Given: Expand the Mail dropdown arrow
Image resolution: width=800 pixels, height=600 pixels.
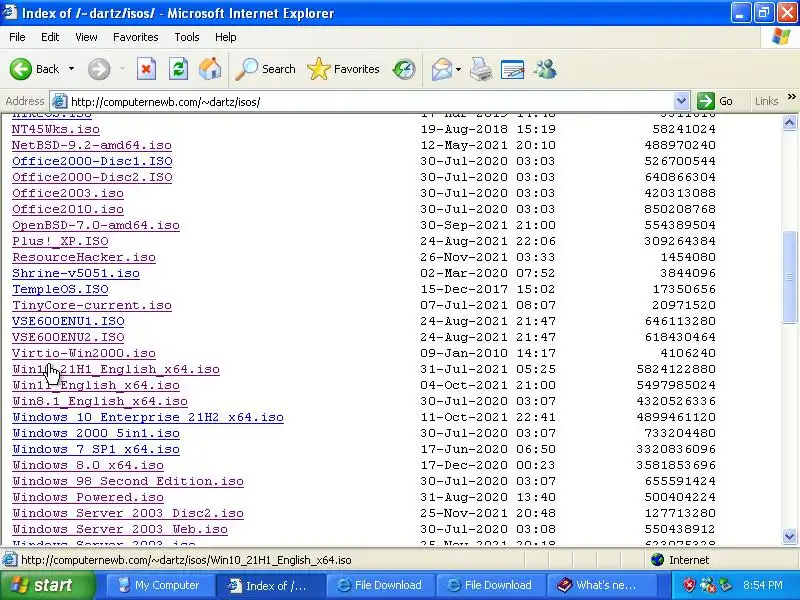Looking at the screenshot, I should [x=458, y=69].
